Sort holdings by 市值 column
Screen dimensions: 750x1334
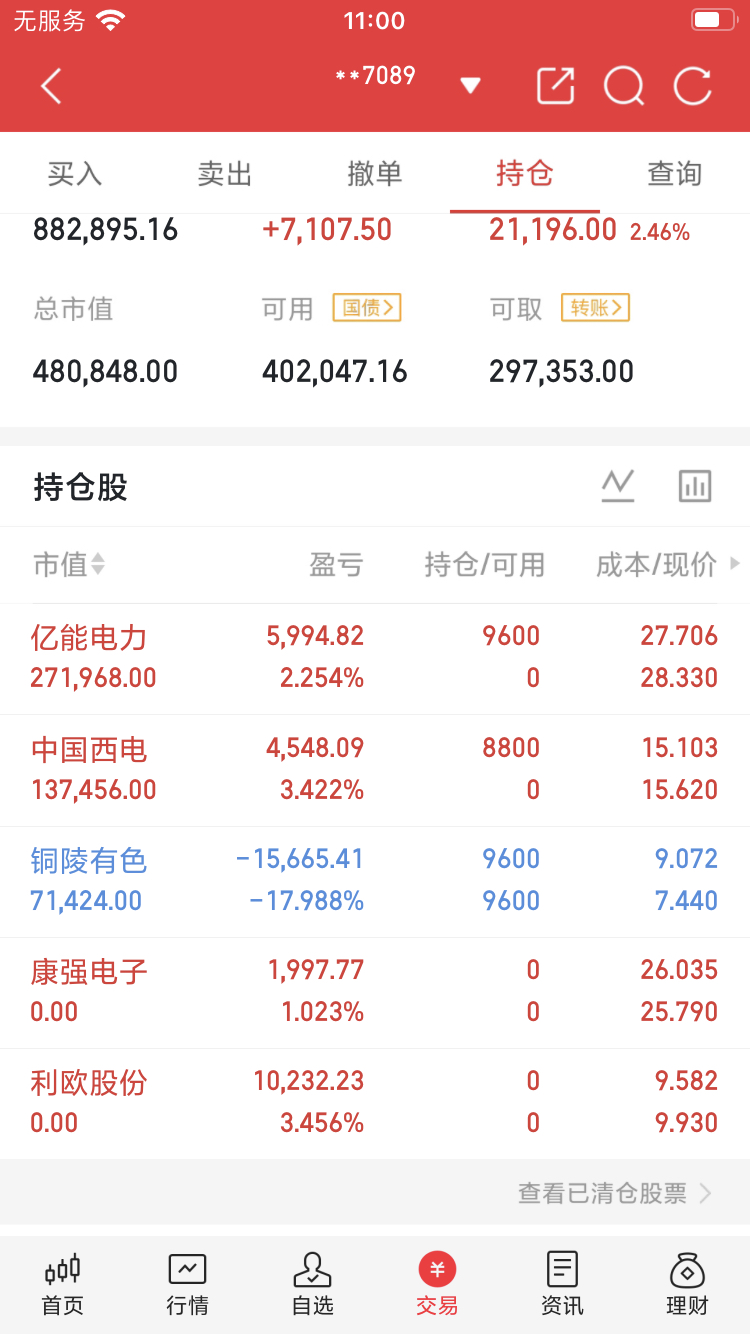coord(69,565)
